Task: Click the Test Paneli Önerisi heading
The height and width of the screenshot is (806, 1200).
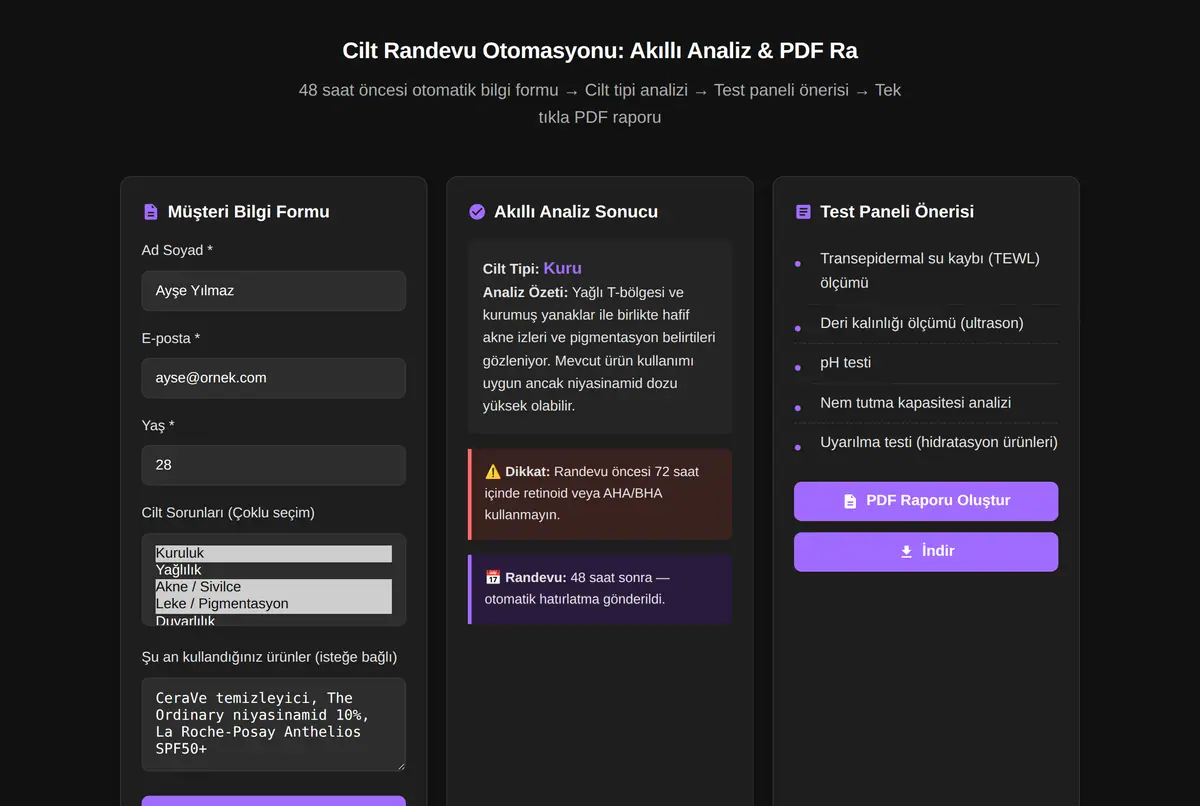Action: coord(897,212)
